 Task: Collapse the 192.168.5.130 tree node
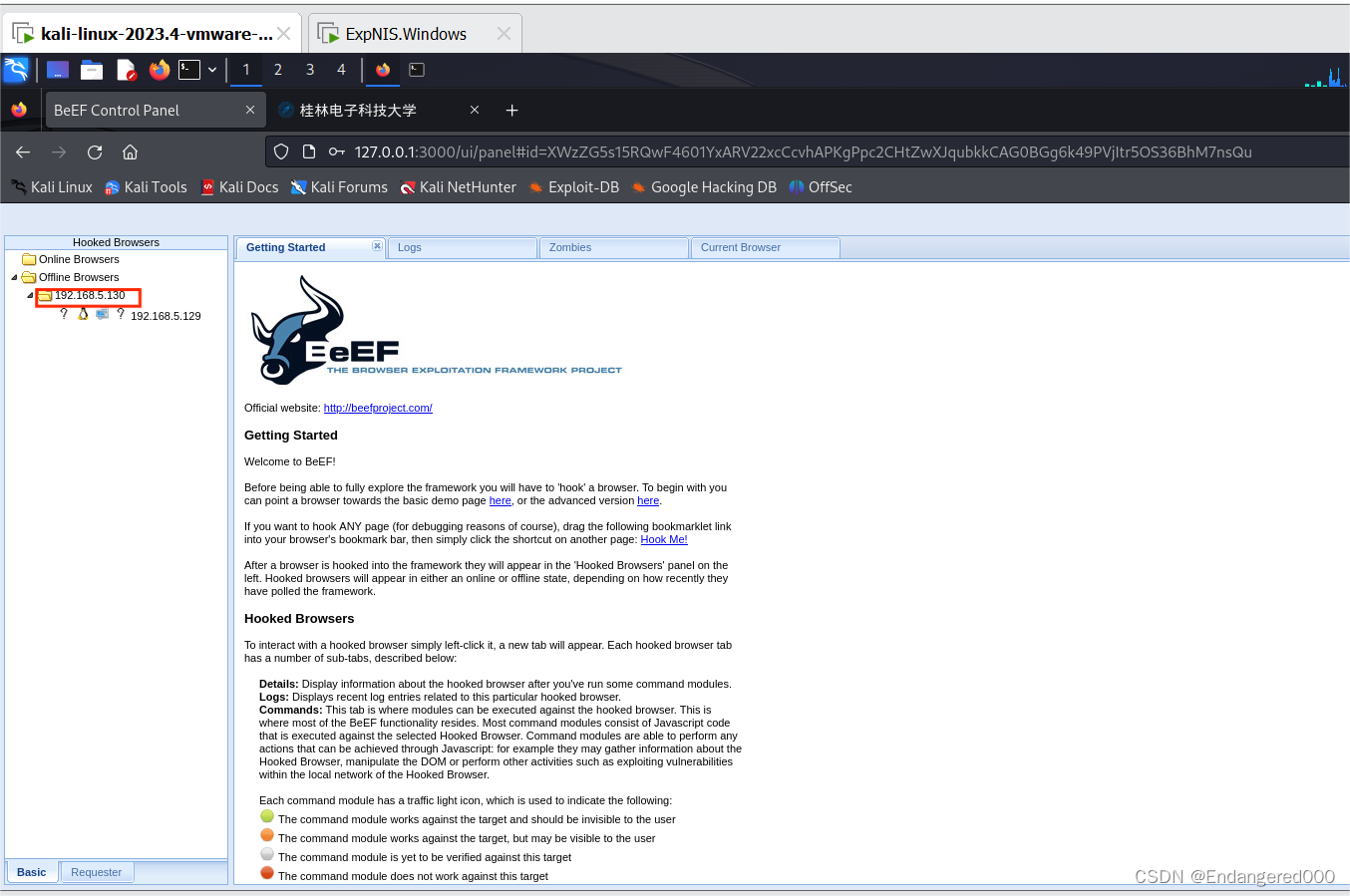point(30,295)
